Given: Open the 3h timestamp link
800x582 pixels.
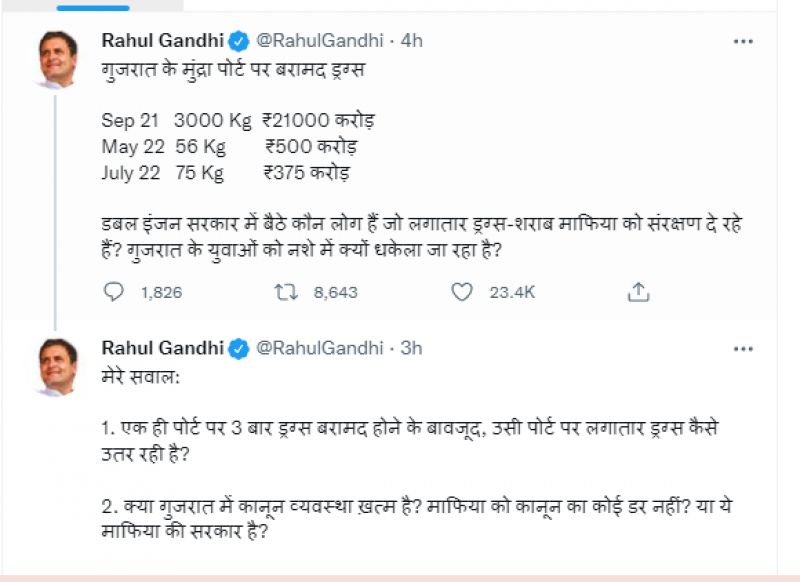Looking at the screenshot, I should (x=411, y=348).
